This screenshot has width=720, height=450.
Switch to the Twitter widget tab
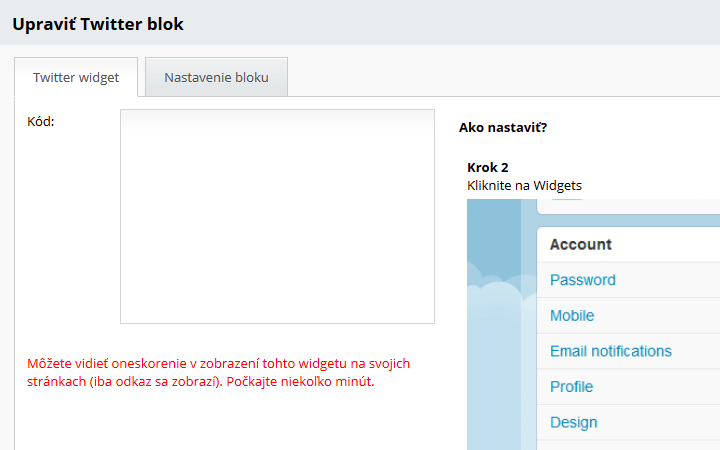[76, 77]
